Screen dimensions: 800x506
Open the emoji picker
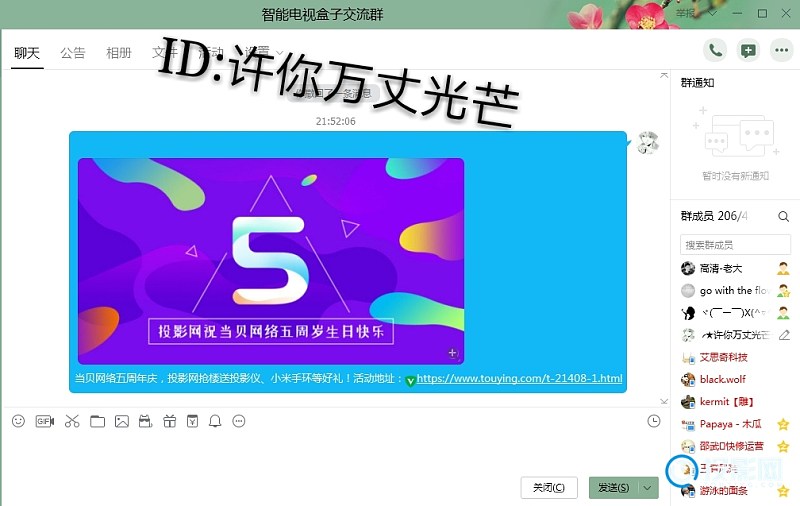[x=18, y=421]
